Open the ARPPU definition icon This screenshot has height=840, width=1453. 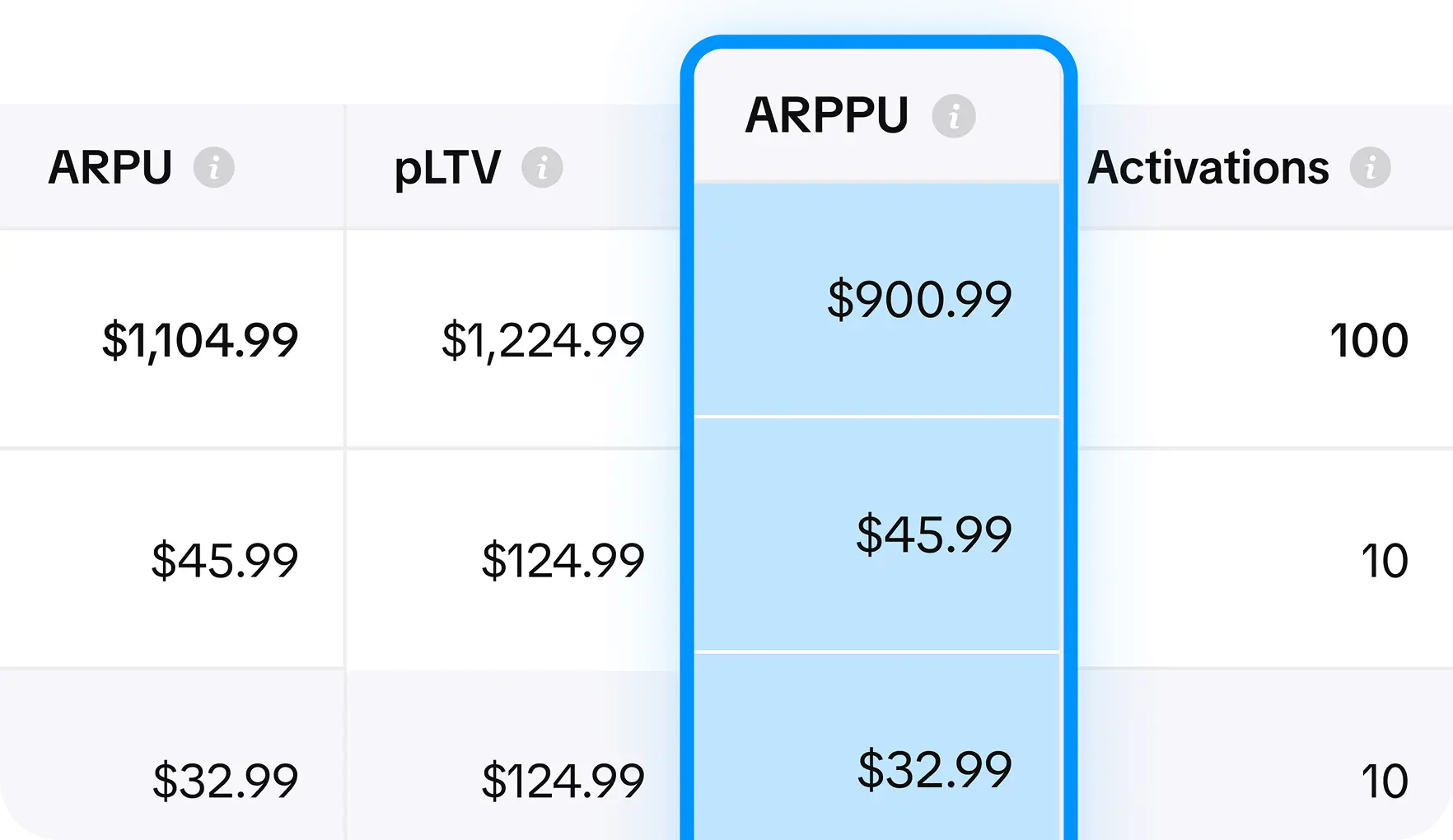coord(955,116)
